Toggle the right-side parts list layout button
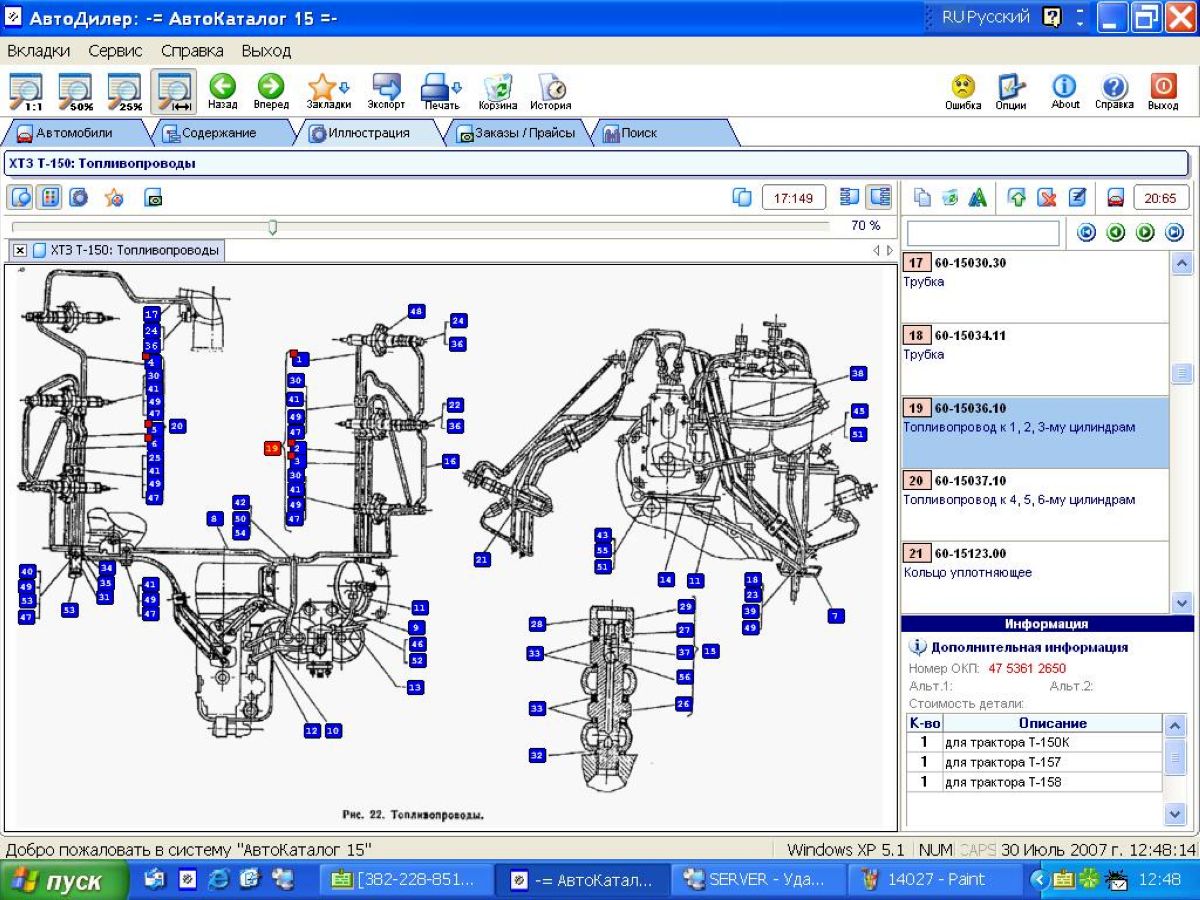This screenshot has height=900, width=1200. coord(879,197)
